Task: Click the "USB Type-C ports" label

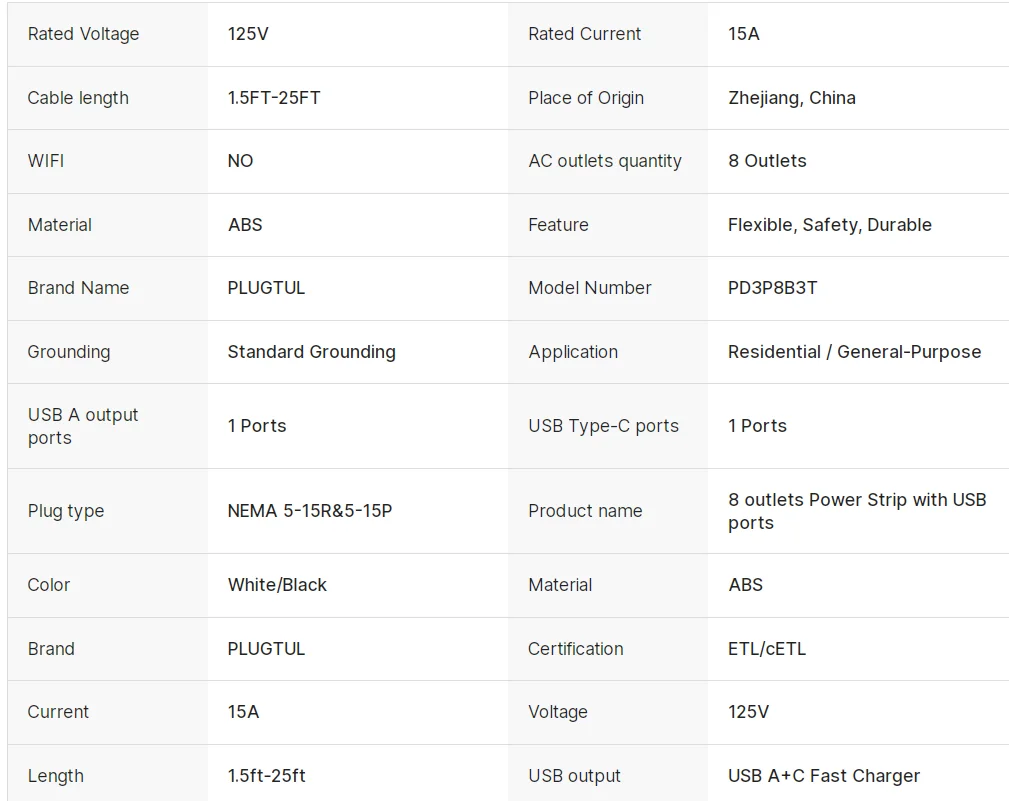Action: coord(603,426)
